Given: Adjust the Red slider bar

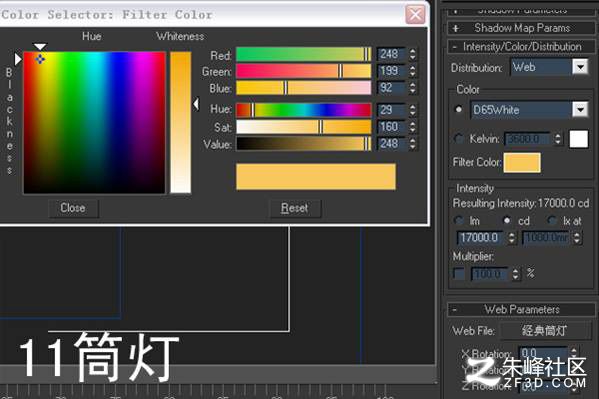Looking at the screenshot, I should pyautogui.click(x=303, y=54).
